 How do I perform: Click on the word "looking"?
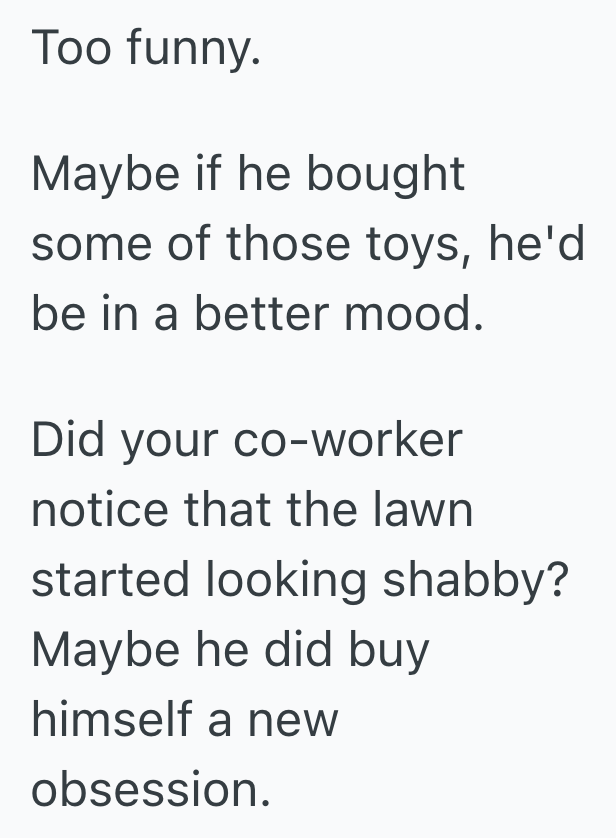[287, 582]
